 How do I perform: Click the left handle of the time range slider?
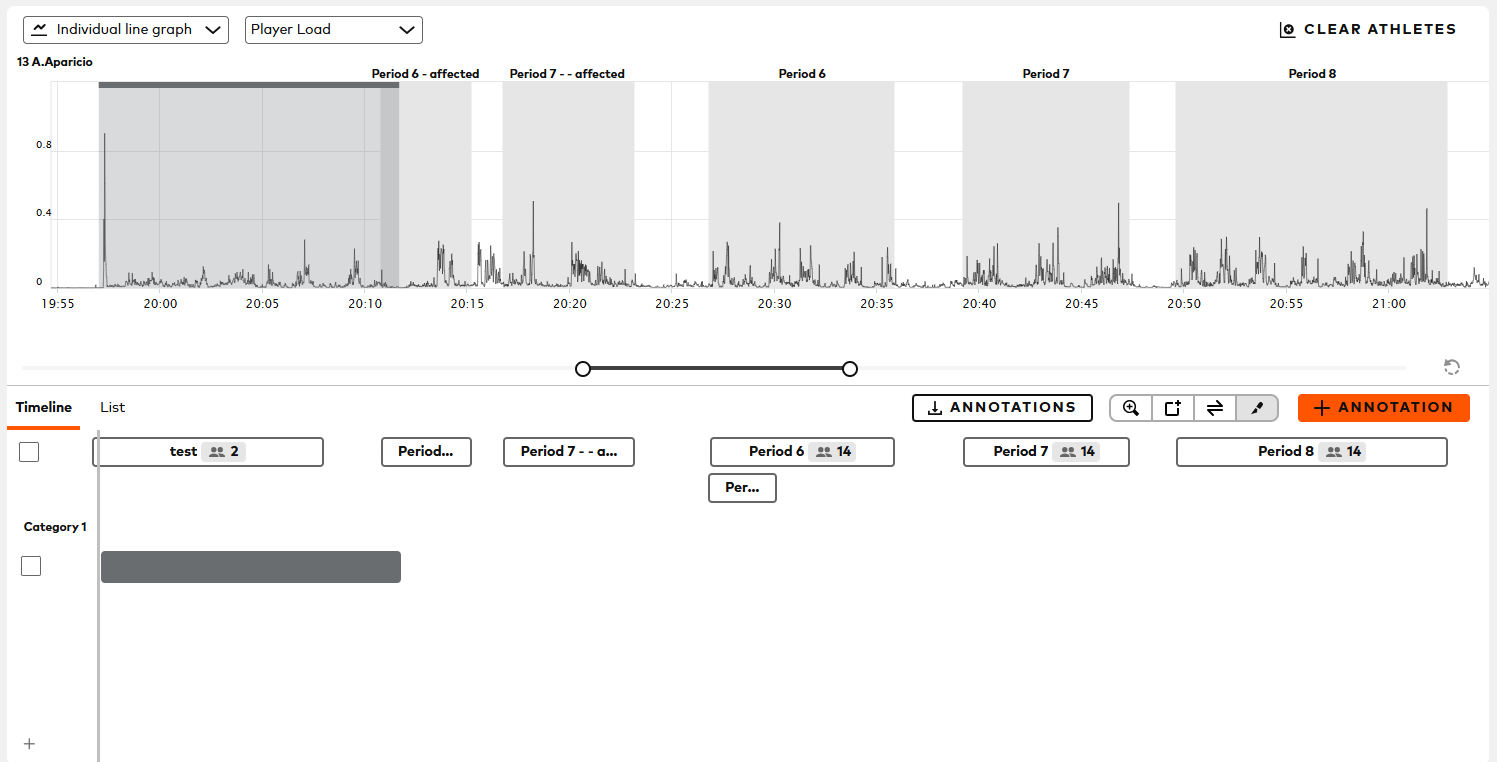click(583, 368)
